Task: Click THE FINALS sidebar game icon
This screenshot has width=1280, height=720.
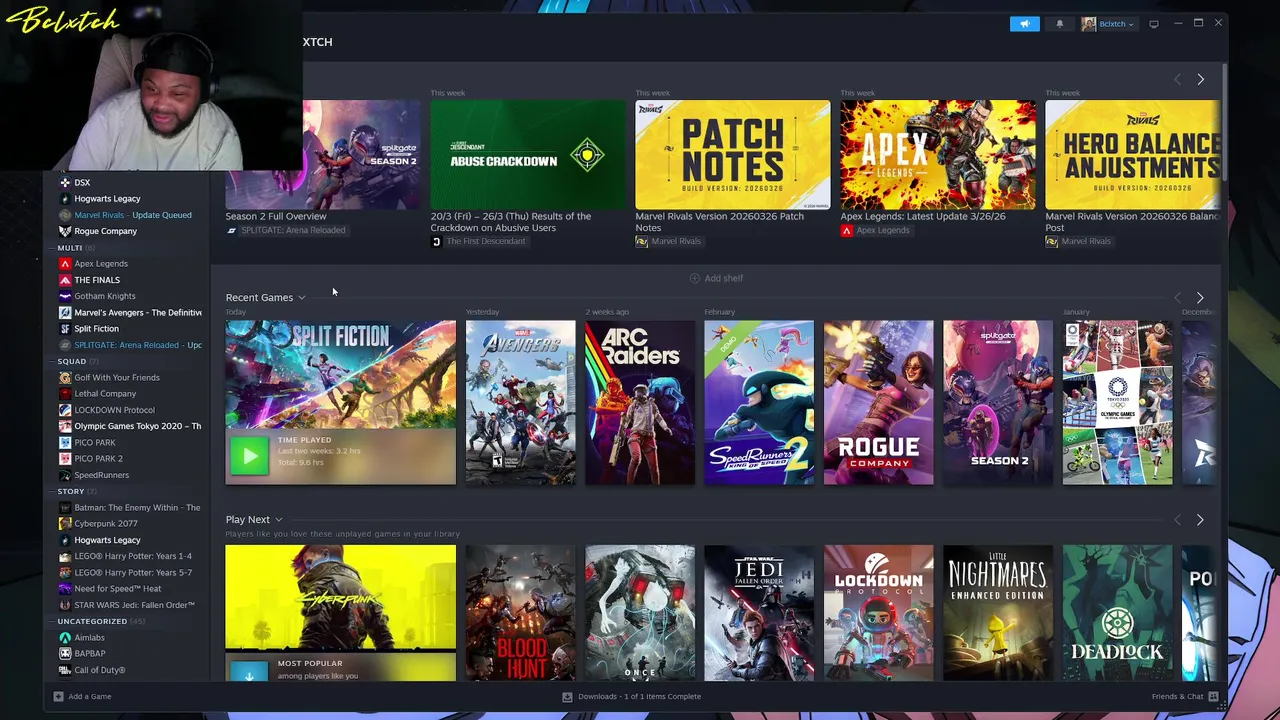Action: tap(65, 280)
